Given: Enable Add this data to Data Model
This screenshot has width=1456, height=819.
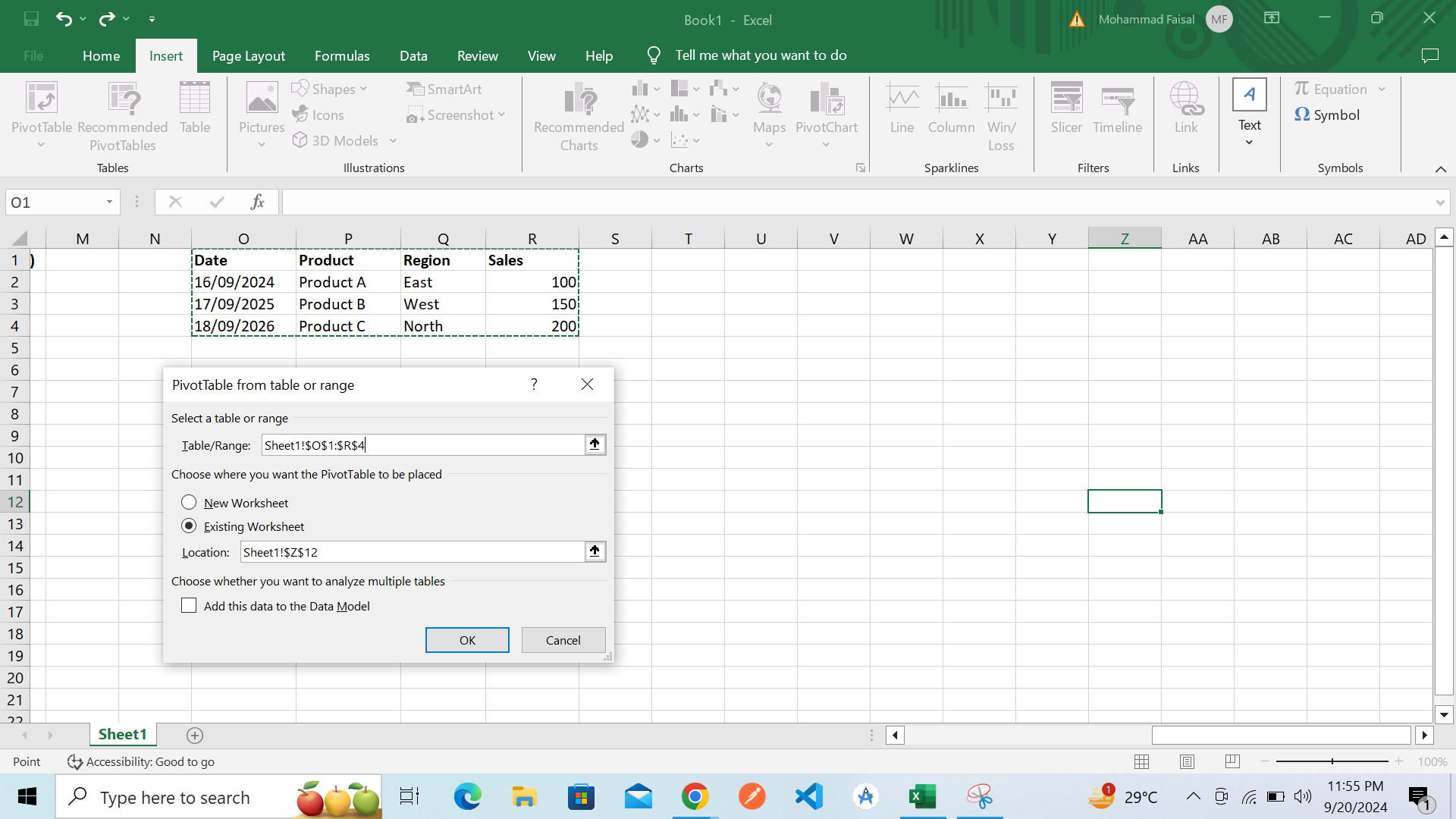Looking at the screenshot, I should click(x=189, y=606).
